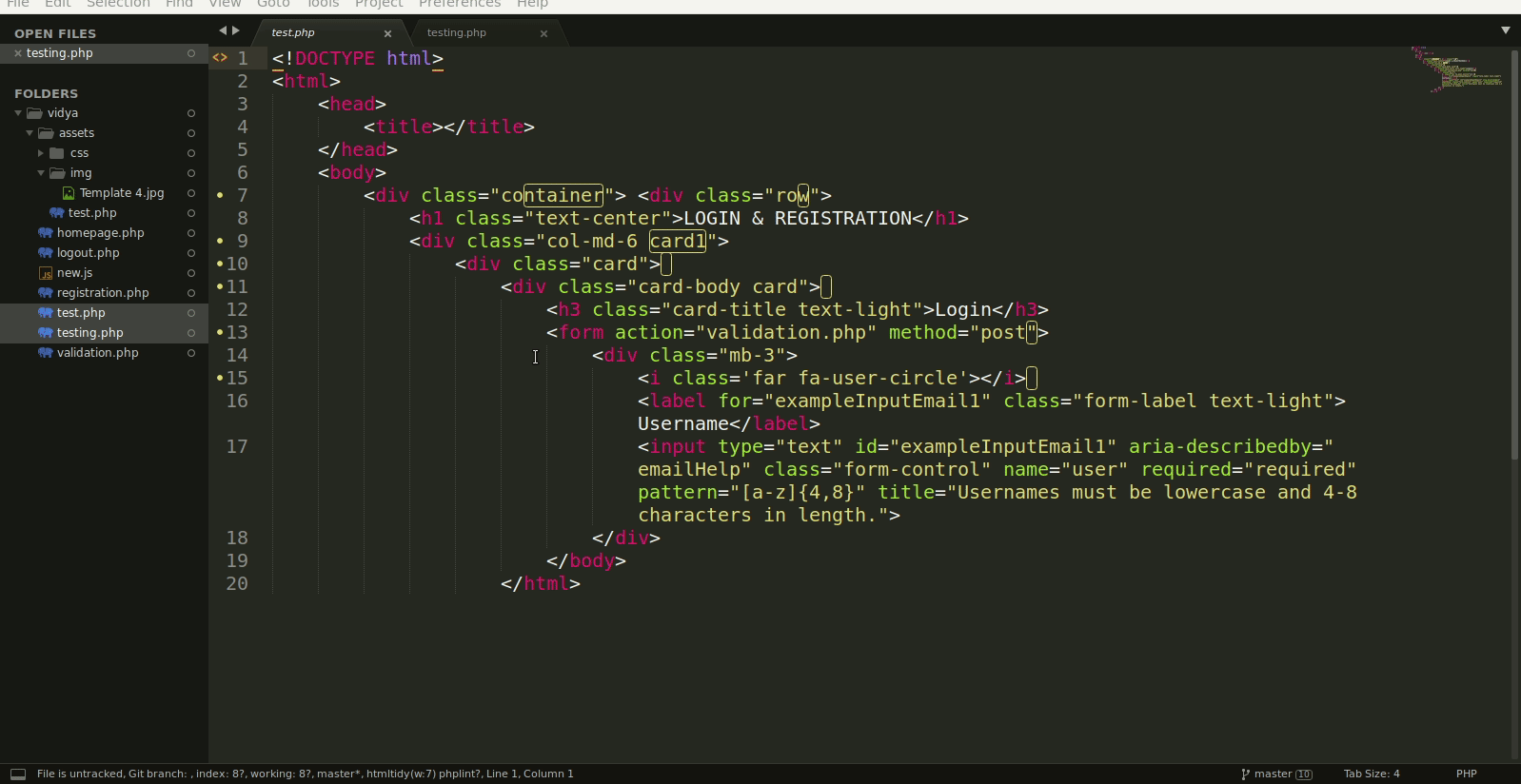Open the View menu
This screenshot has width=1521, height=784.
[x=225, y=4]
